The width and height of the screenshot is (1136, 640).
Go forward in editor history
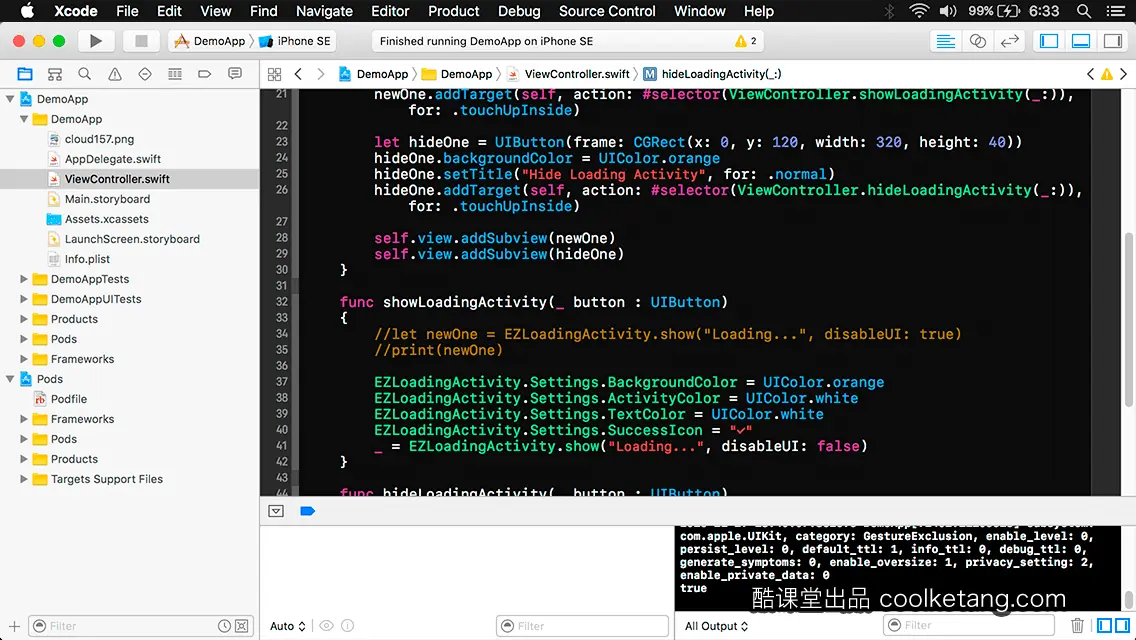[321, 74]
